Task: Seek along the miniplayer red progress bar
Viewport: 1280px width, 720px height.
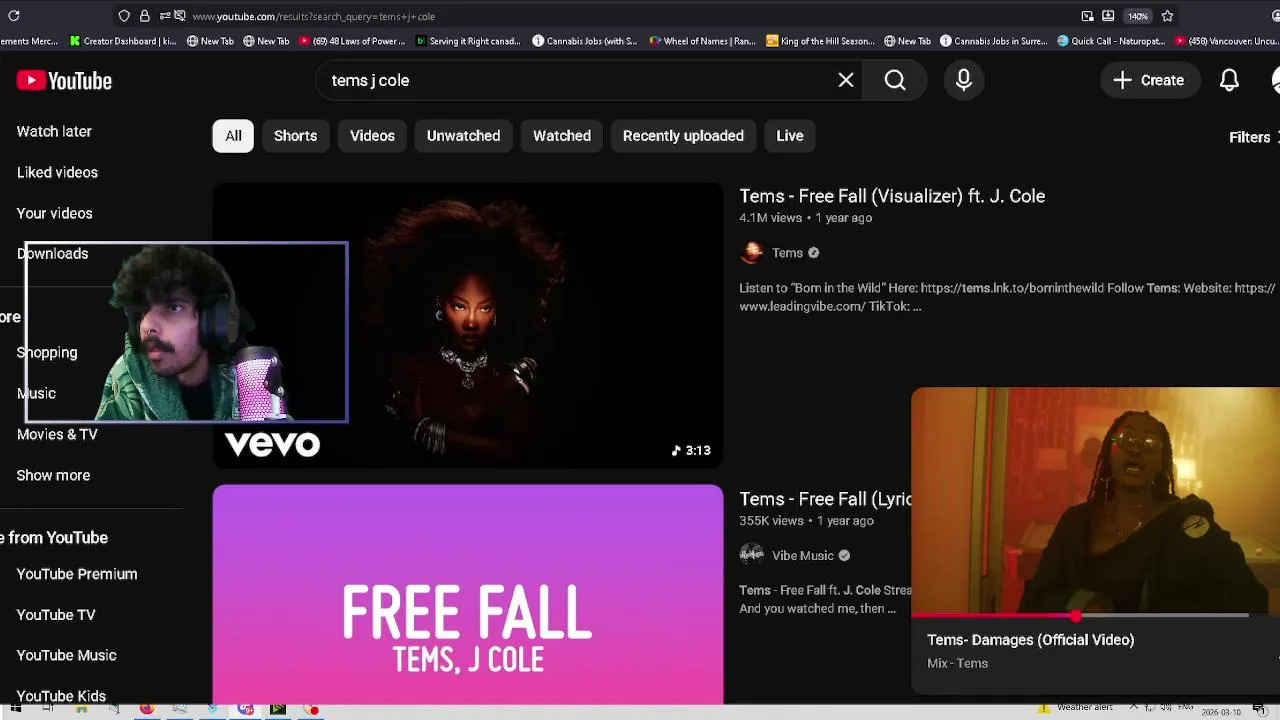Action: coord(1080,616)
